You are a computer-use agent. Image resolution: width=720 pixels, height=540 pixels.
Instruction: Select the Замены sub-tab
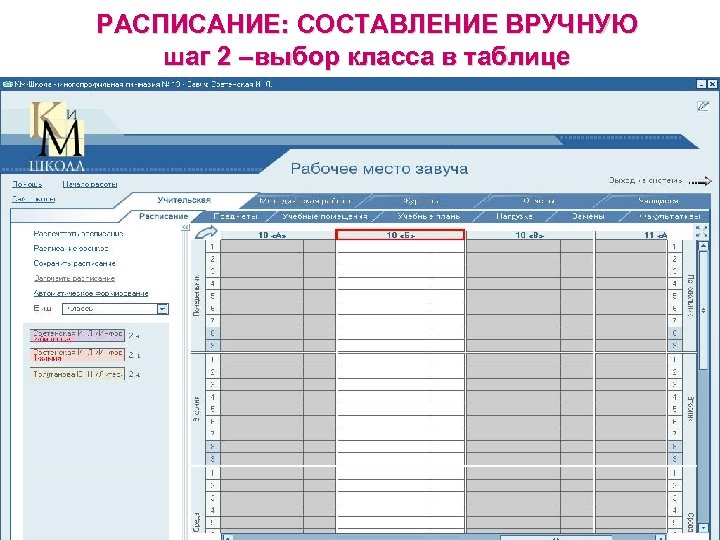click(x=587, y=216)
